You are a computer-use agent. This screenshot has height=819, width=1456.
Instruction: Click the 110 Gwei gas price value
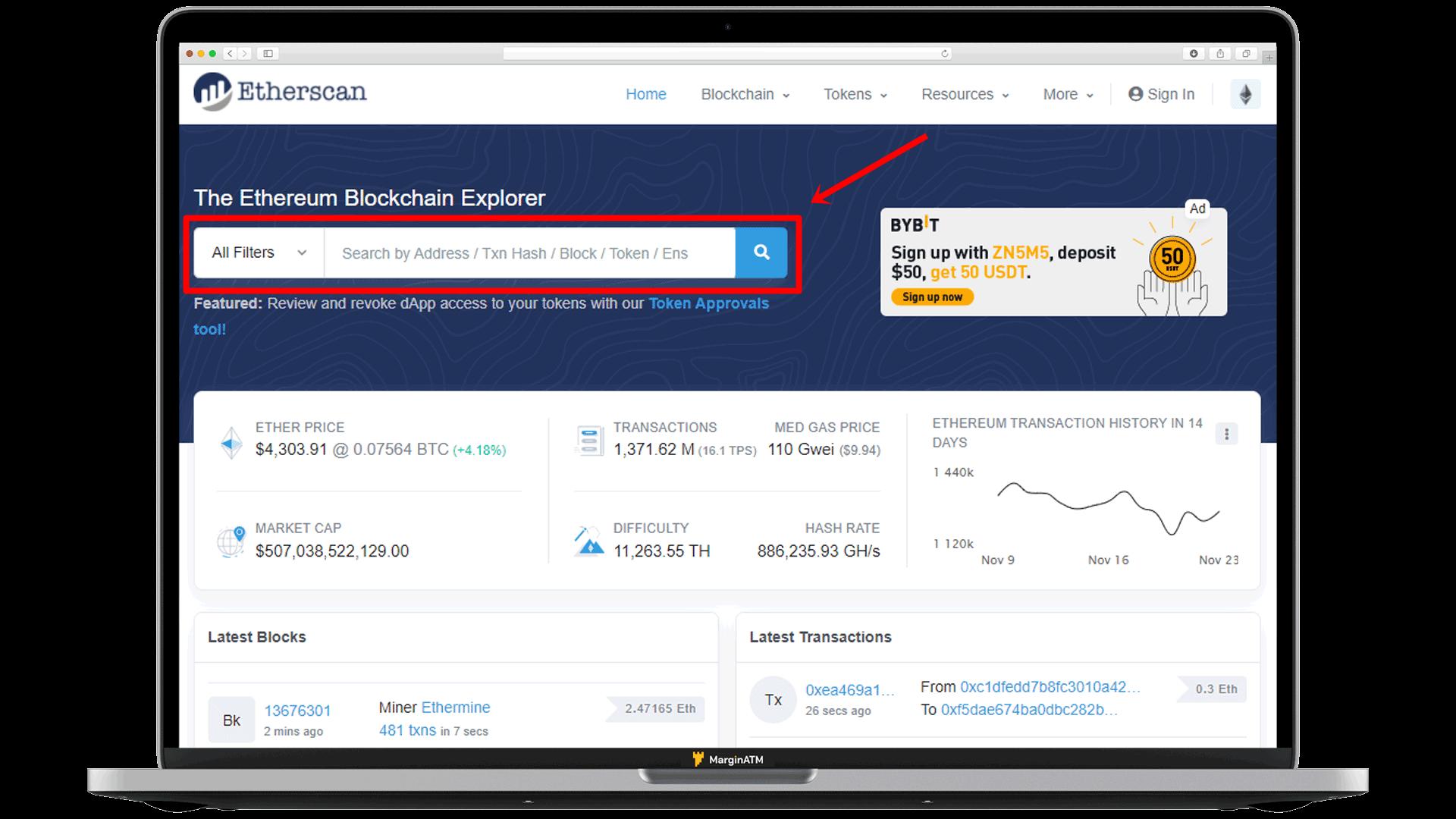tap(801, 450)
